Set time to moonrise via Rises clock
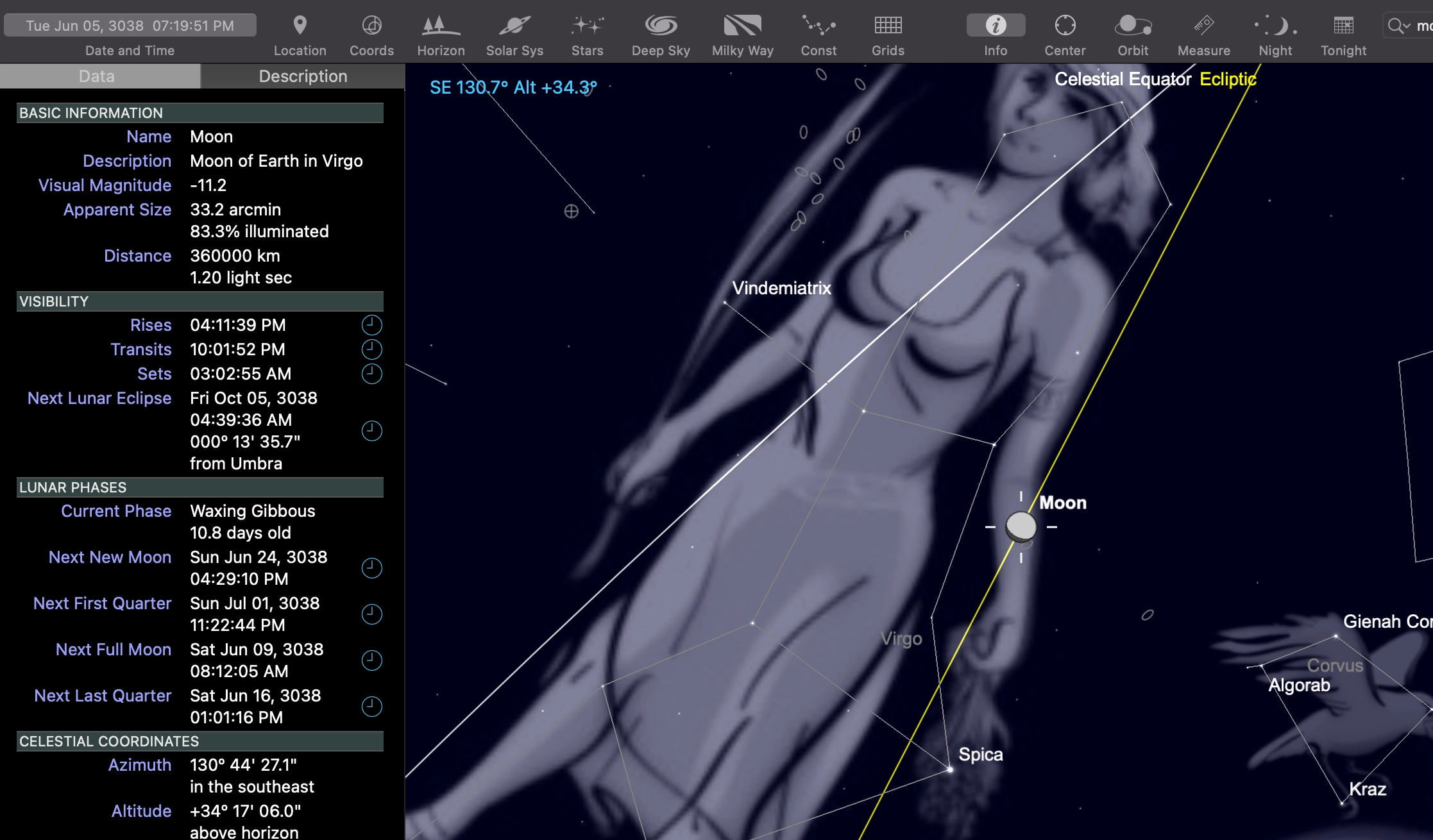The image size is (1433, 840). [371, 325]
